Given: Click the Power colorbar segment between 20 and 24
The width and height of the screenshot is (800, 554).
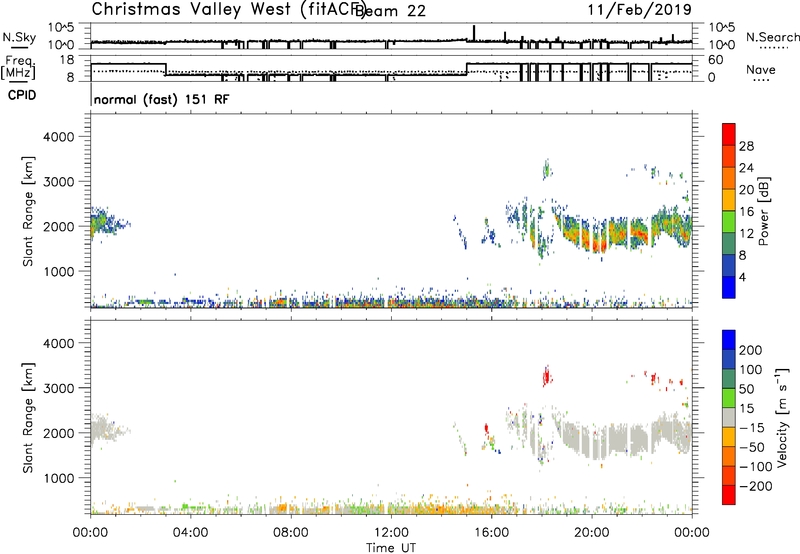Looking at the screenshot, I should coord(729,178).
